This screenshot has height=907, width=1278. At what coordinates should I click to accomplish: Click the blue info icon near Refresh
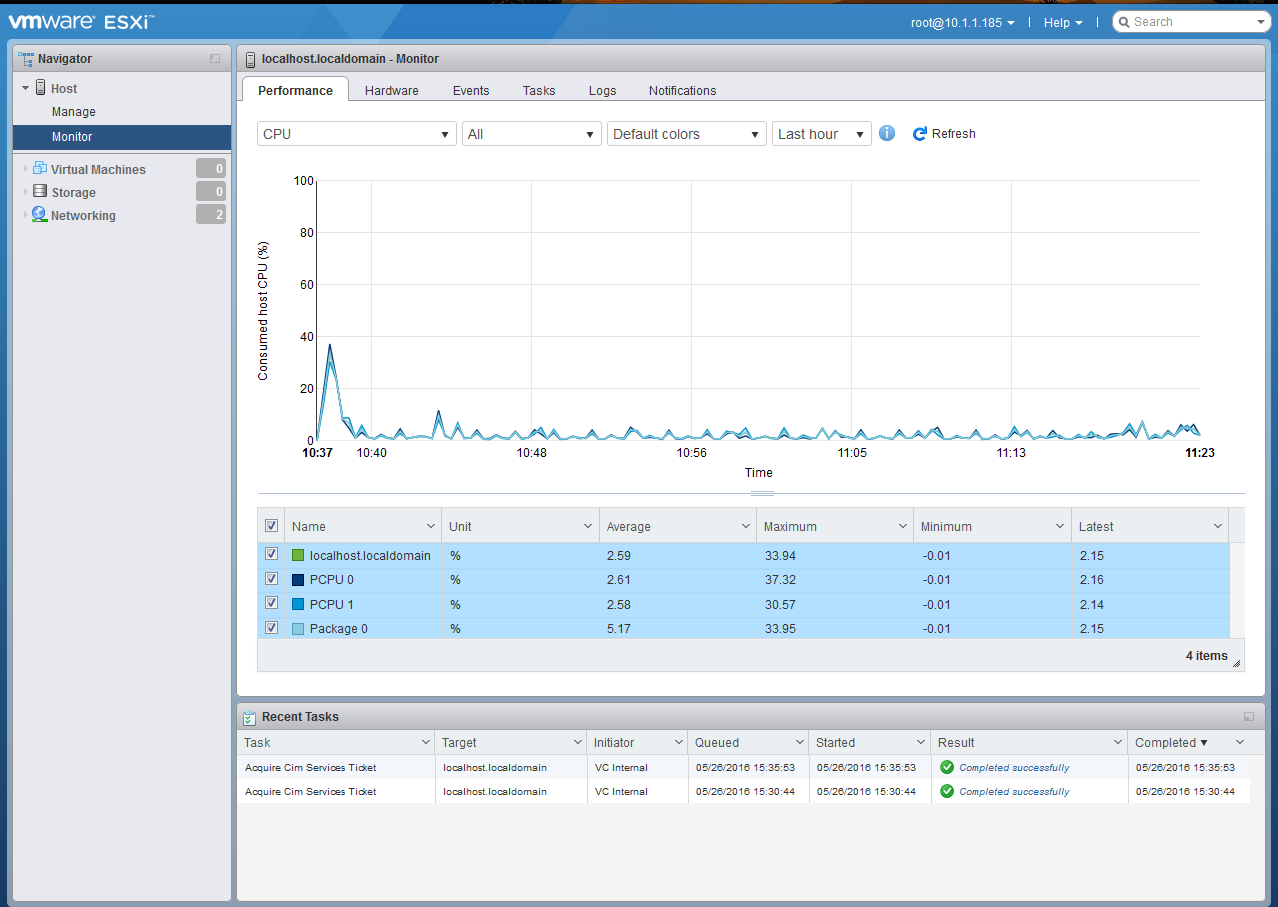pyautogui.click(x=886, y=133)
